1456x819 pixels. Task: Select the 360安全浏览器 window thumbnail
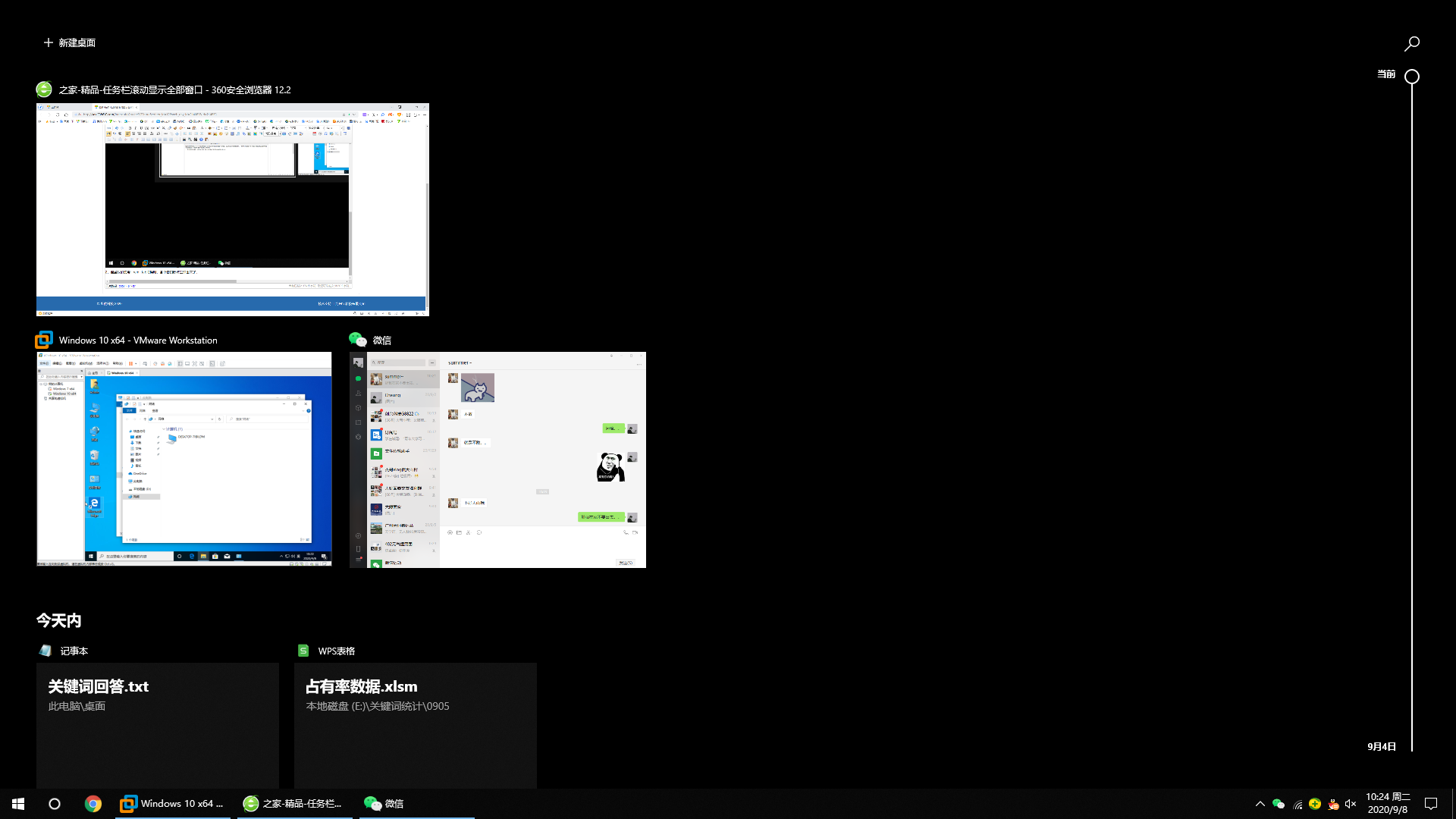232,209
